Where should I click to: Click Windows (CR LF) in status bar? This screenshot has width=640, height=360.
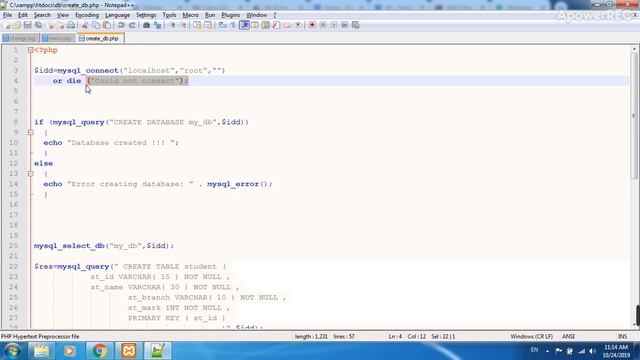(531, 336)
